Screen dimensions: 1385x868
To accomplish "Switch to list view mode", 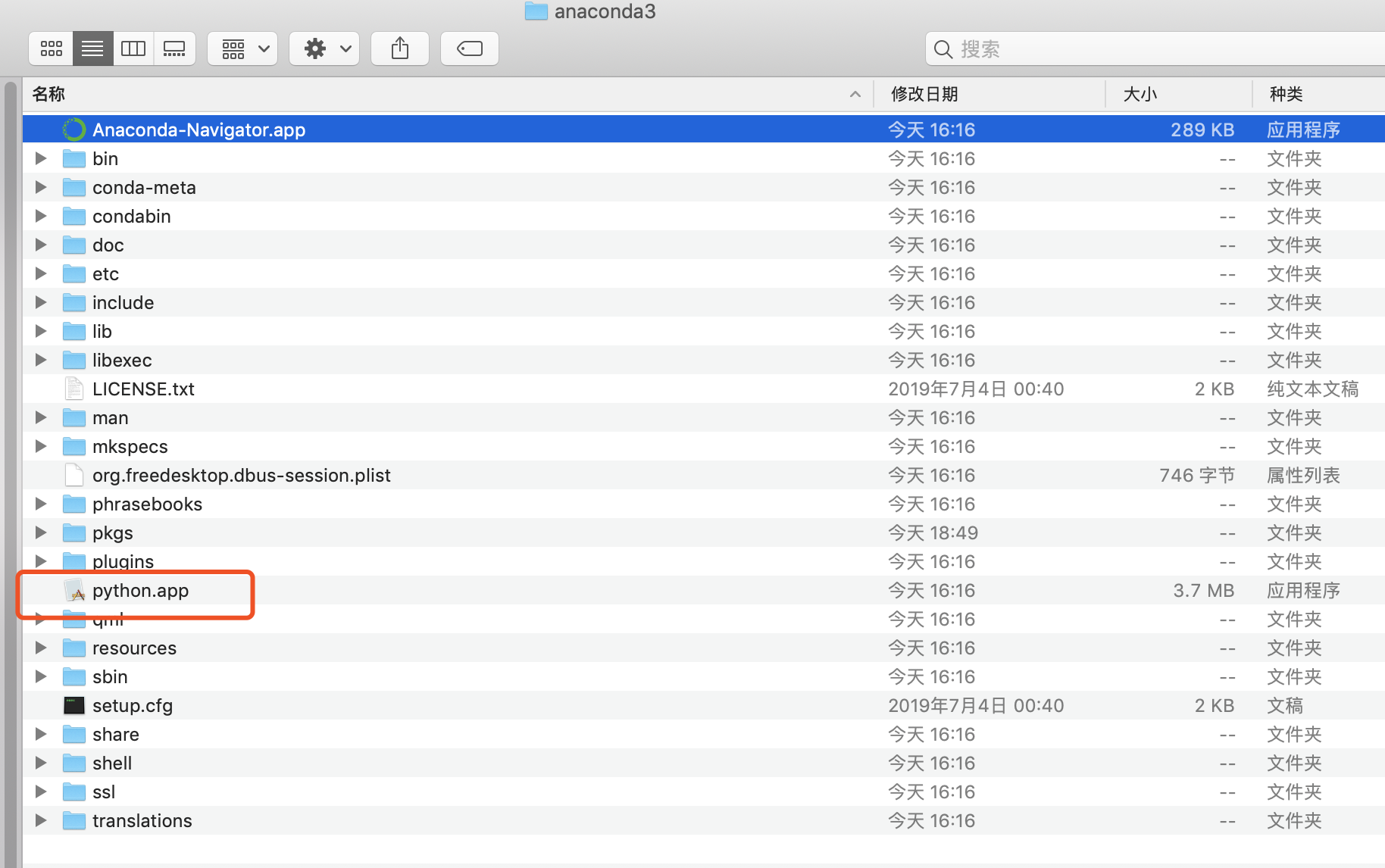I will pos(92,49).
